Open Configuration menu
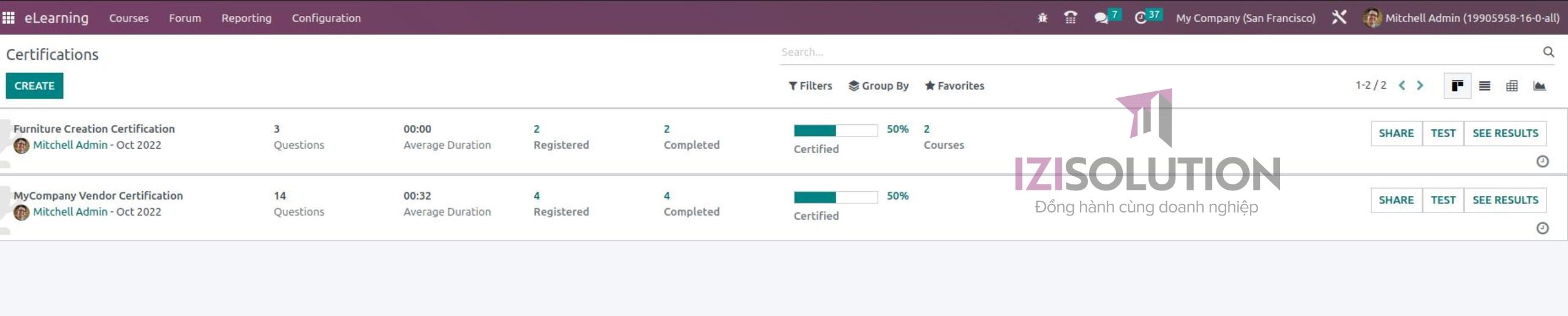The height and width of the screenshot is (316, 1568). [326, 18]
